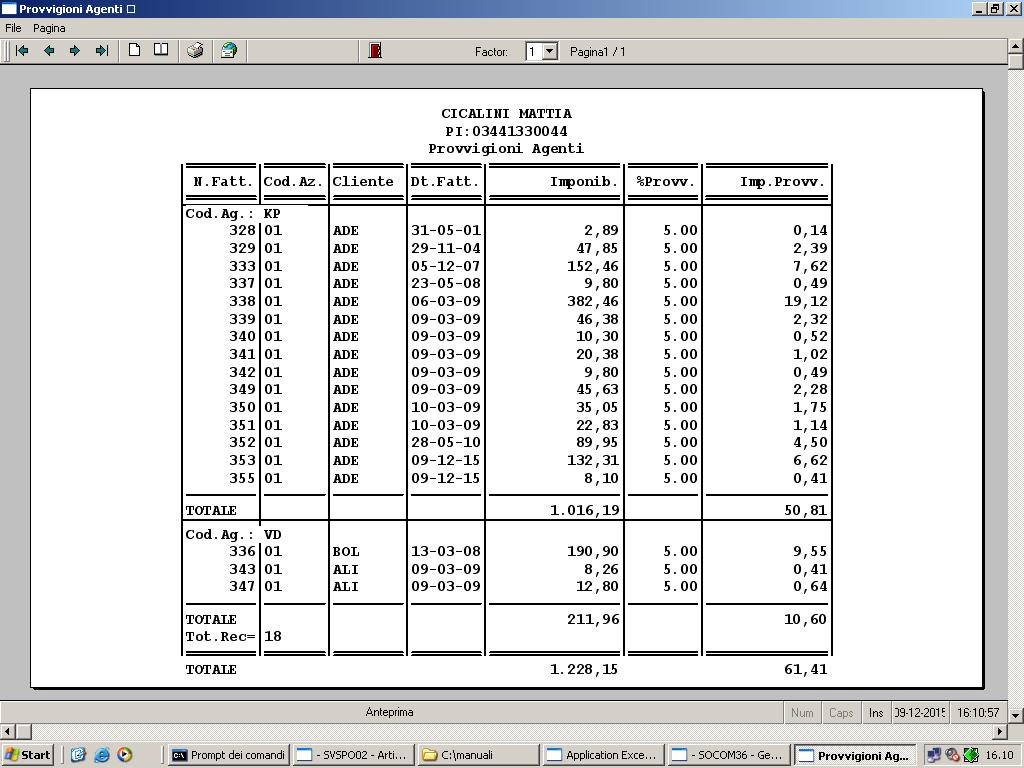The width and height of the screenshot is (1024, 768).
Task: Jump to the last page with the toolbar arrow
Action: coord(101,51)
